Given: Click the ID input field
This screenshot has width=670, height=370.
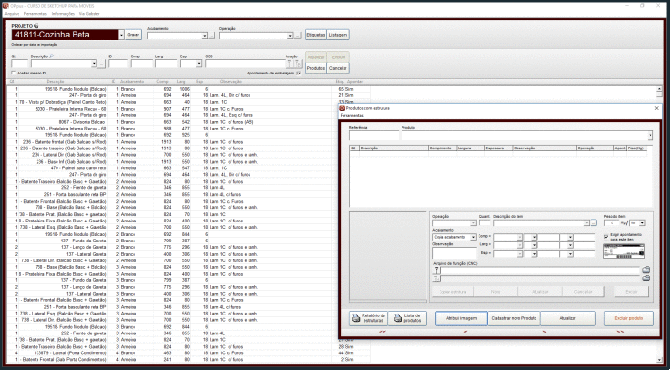Looking at the screenshot, I should coord(118,64).
